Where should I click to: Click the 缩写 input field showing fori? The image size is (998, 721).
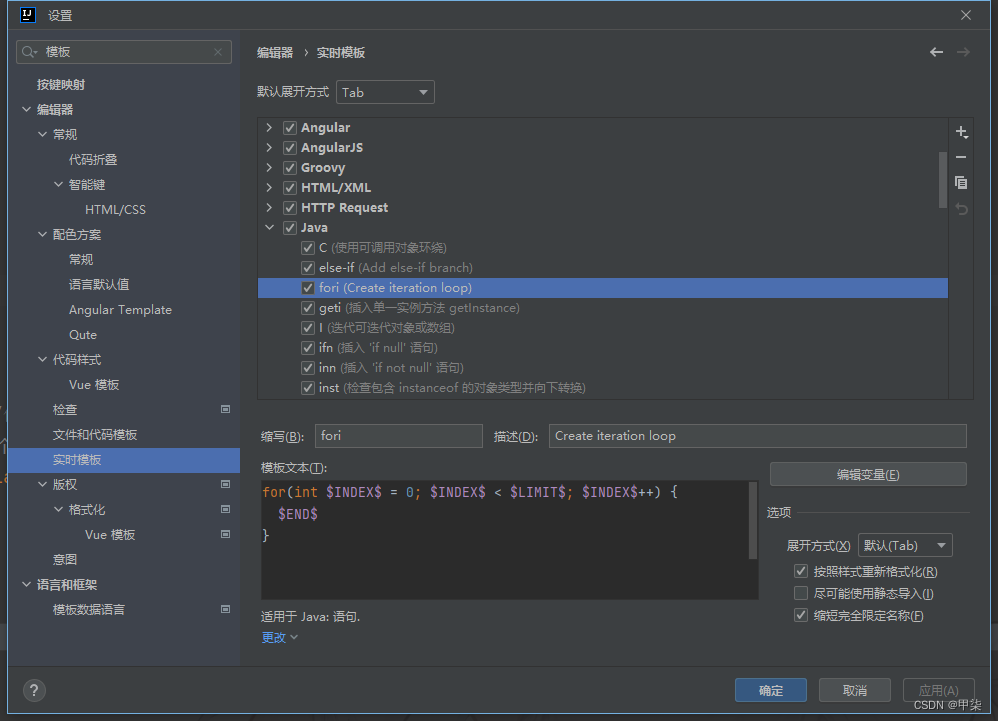click(398, 436)
